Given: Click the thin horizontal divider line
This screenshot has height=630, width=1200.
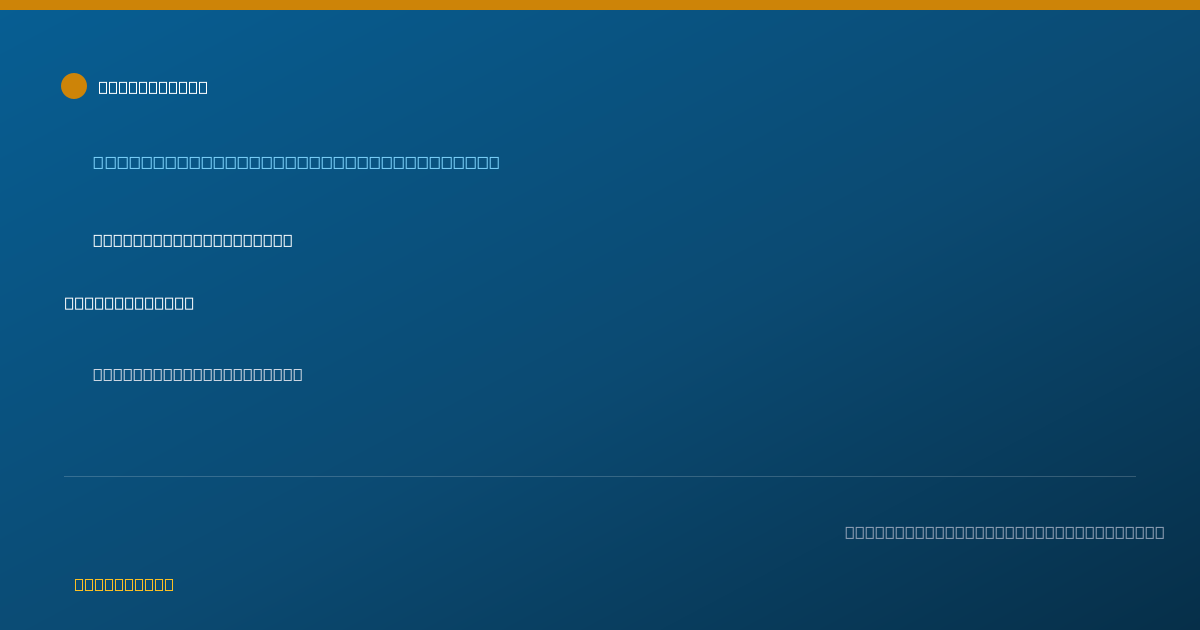Looking at the screenshot, I should coord(600,476).
